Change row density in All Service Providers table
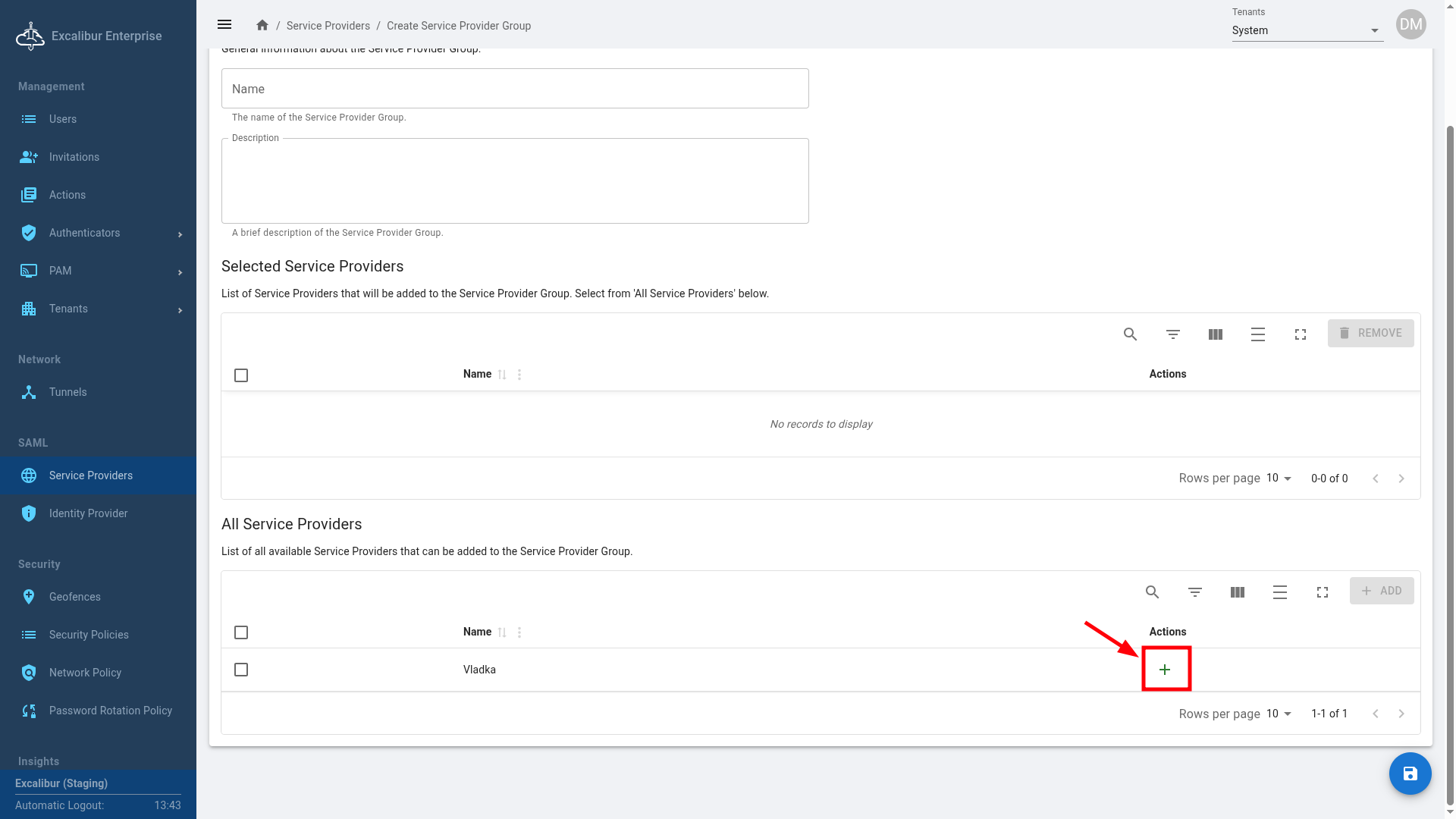The image size is (1456, 819). click(1279, 592)
